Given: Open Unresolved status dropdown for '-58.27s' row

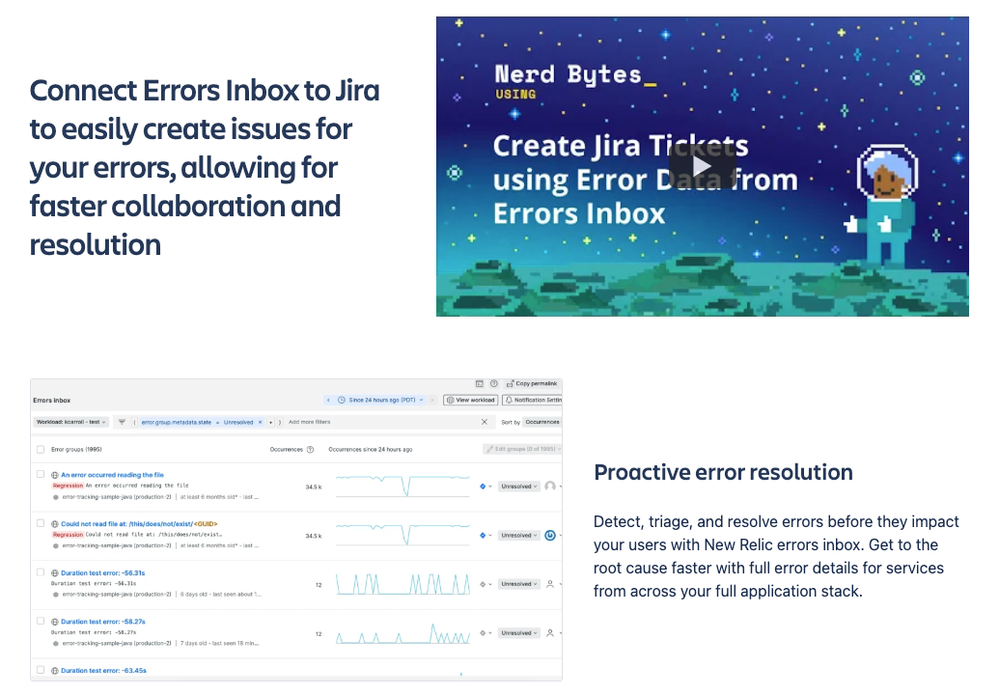Looking at the screenshot, I should click(x=519, y=633).
